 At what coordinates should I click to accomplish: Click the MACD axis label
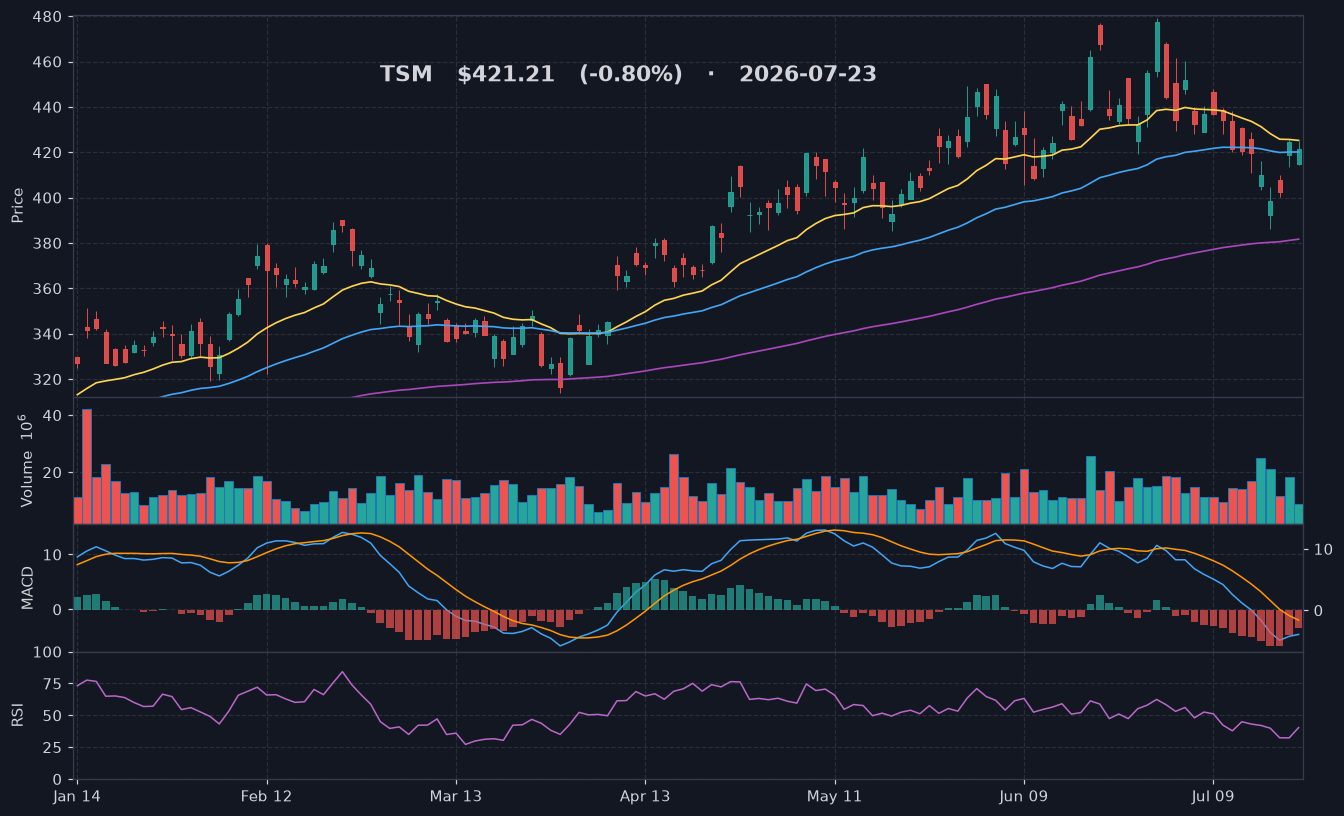[x=27, y=588]
